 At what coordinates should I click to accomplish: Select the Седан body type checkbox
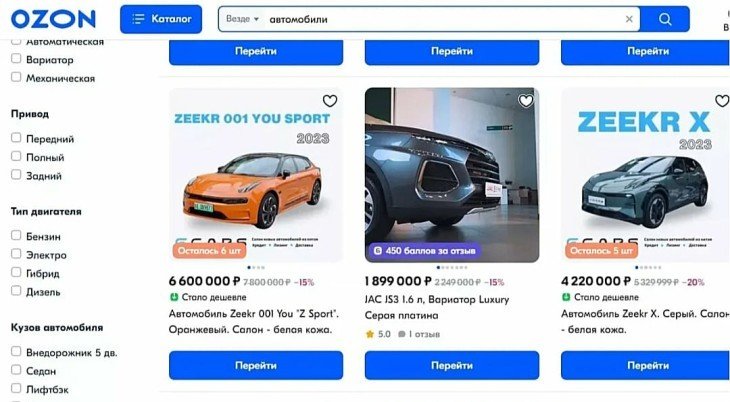coord(16,370)
